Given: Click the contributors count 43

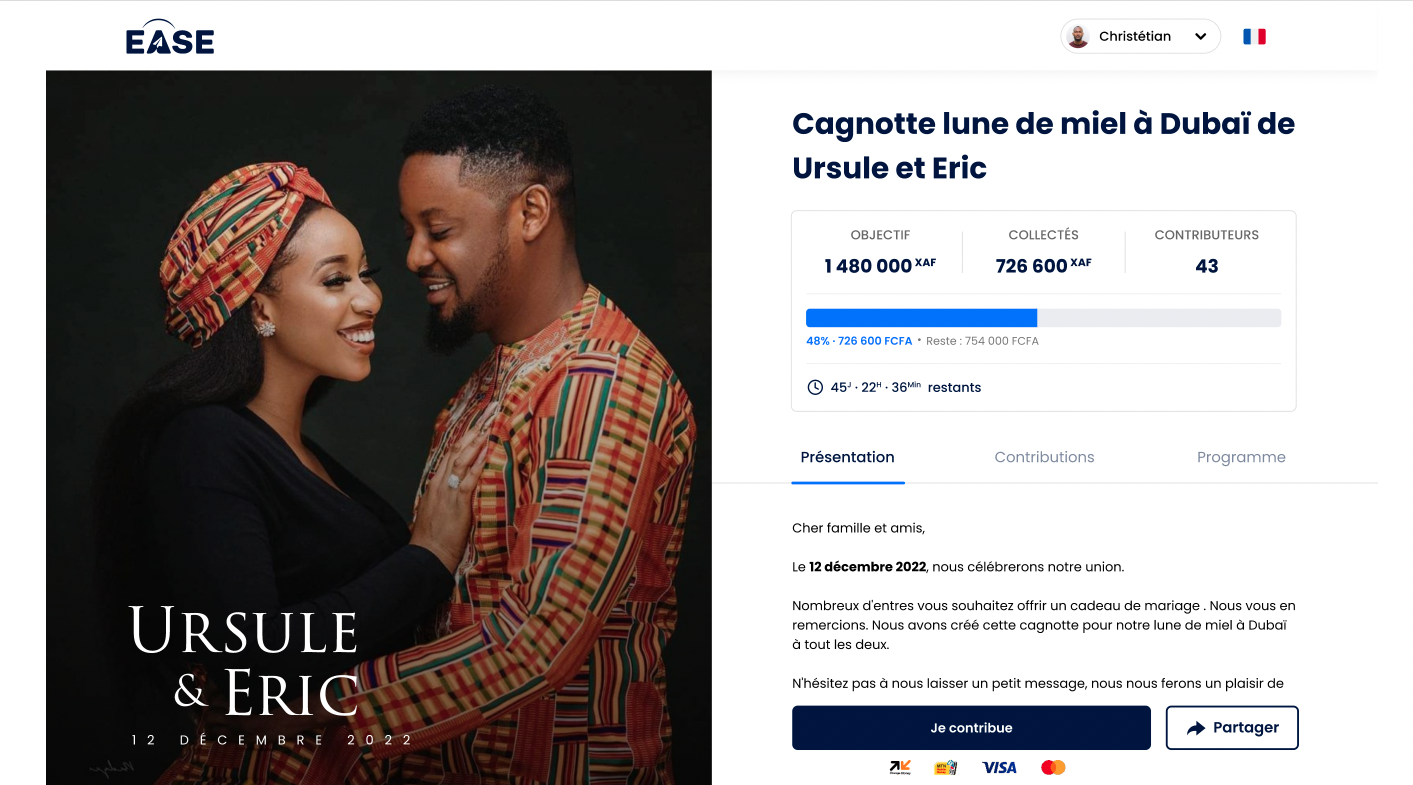Looking at the screenshot, I should (x=1207, y=266).
